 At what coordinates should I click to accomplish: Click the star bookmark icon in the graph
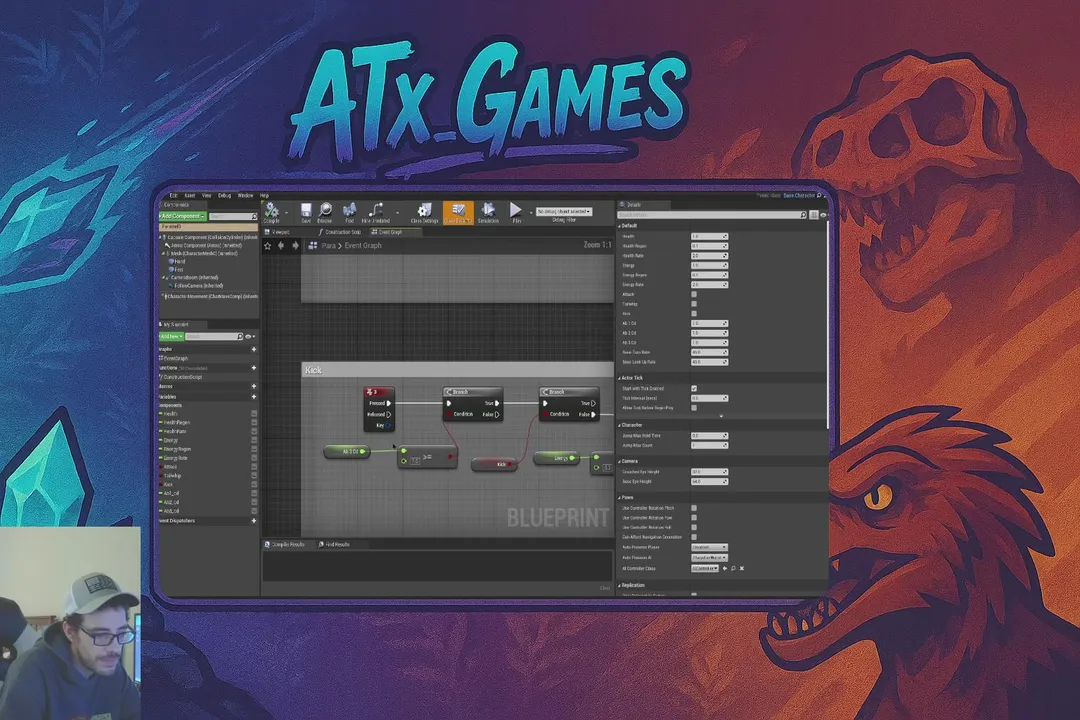(268, 246)
